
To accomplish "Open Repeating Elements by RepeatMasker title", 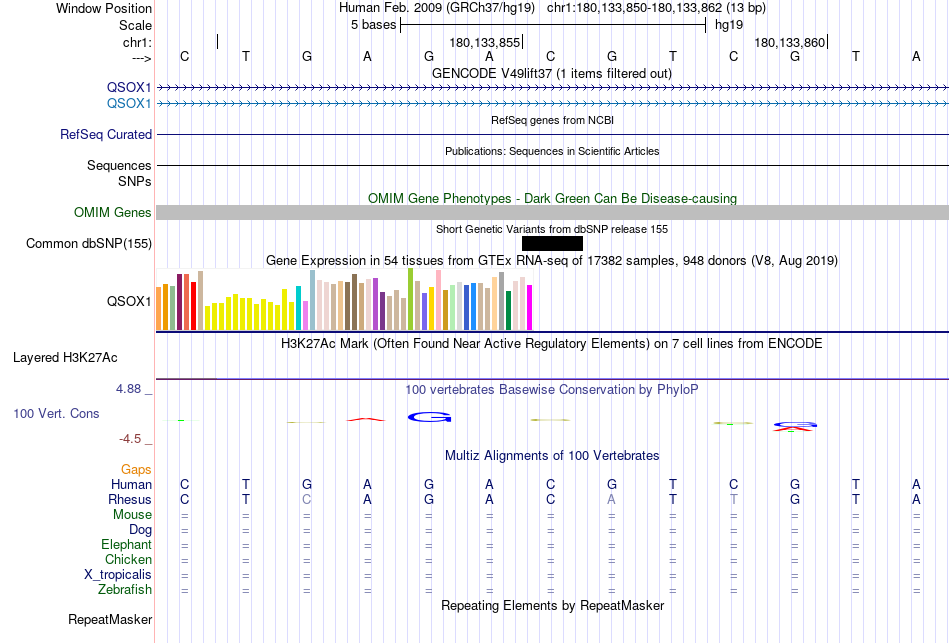I will [552, 605].
